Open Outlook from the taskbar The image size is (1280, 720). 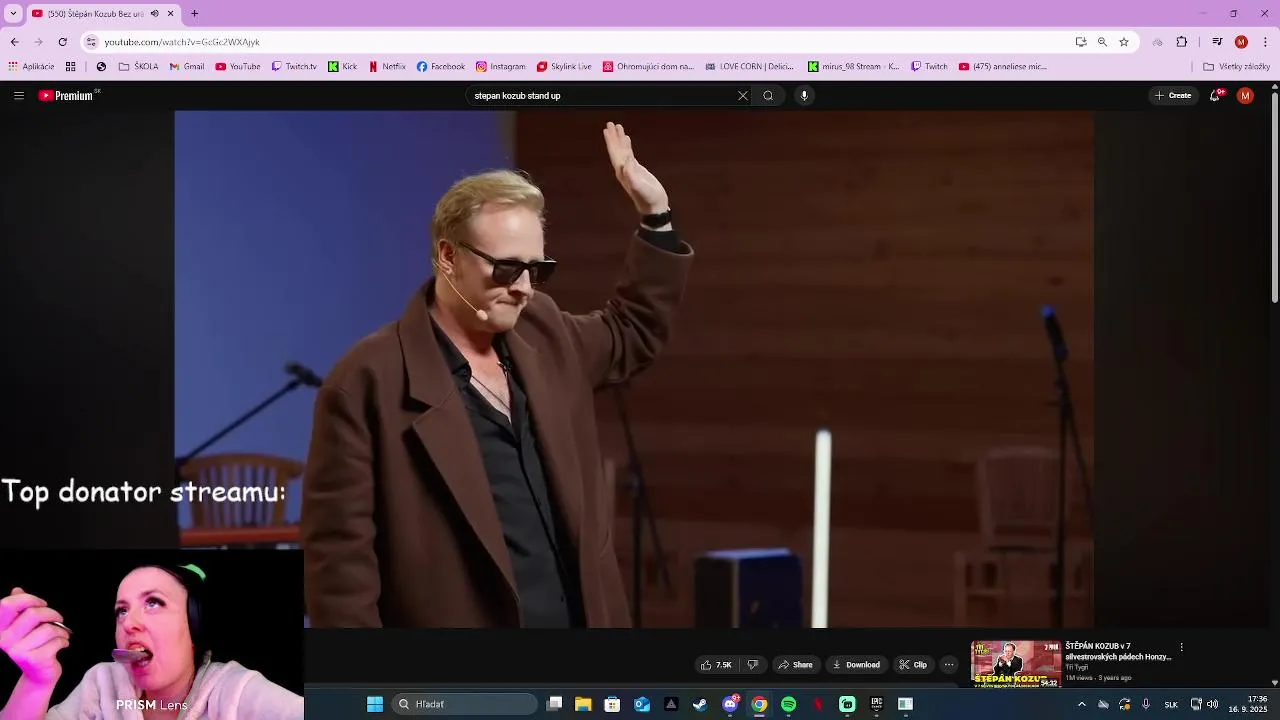tap(642, 704)
